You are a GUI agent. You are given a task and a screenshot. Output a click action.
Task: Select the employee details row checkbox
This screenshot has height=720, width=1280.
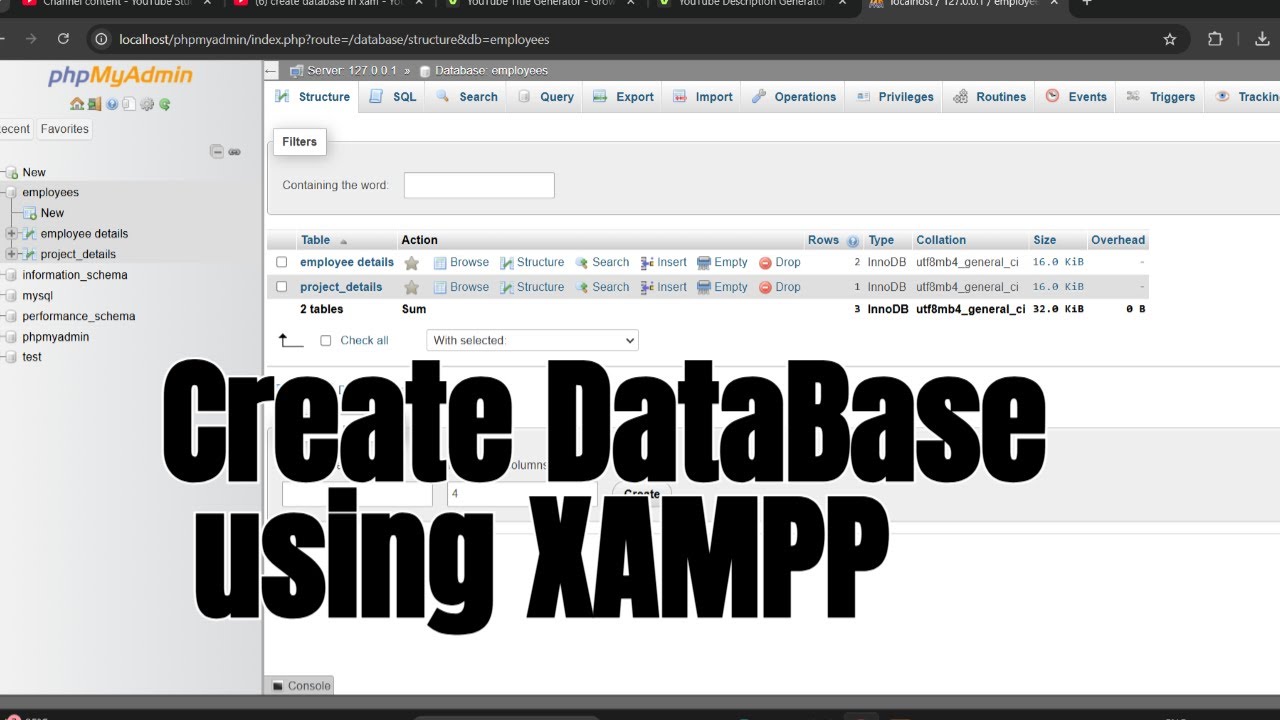[x=282, y=262]
